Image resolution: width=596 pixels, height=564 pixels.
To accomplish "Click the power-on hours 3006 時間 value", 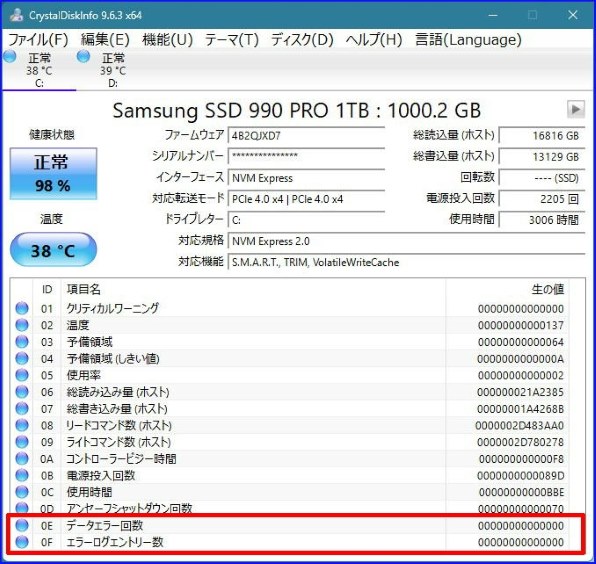I will [x=542, y=220].
